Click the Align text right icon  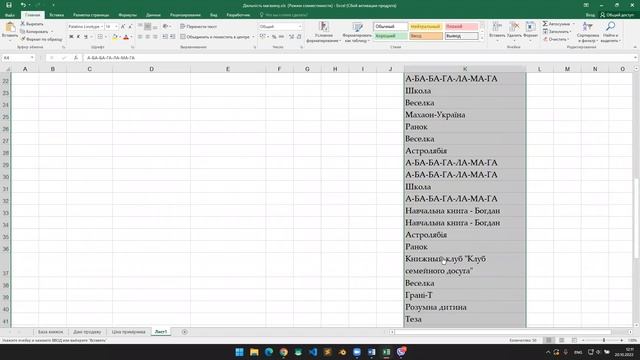pyautogui.click(x=155, y=37)
